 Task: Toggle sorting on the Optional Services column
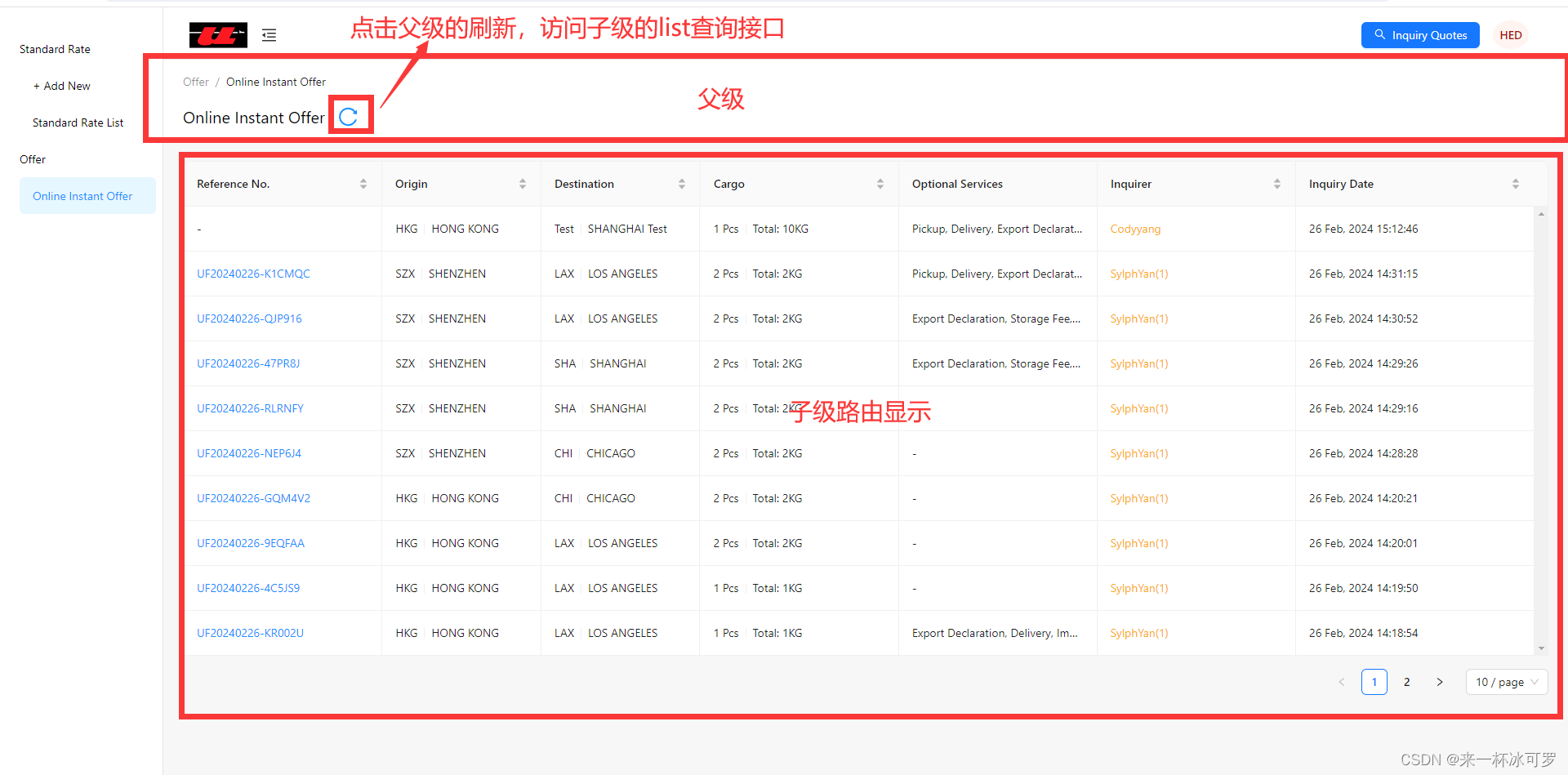[957, 184]
